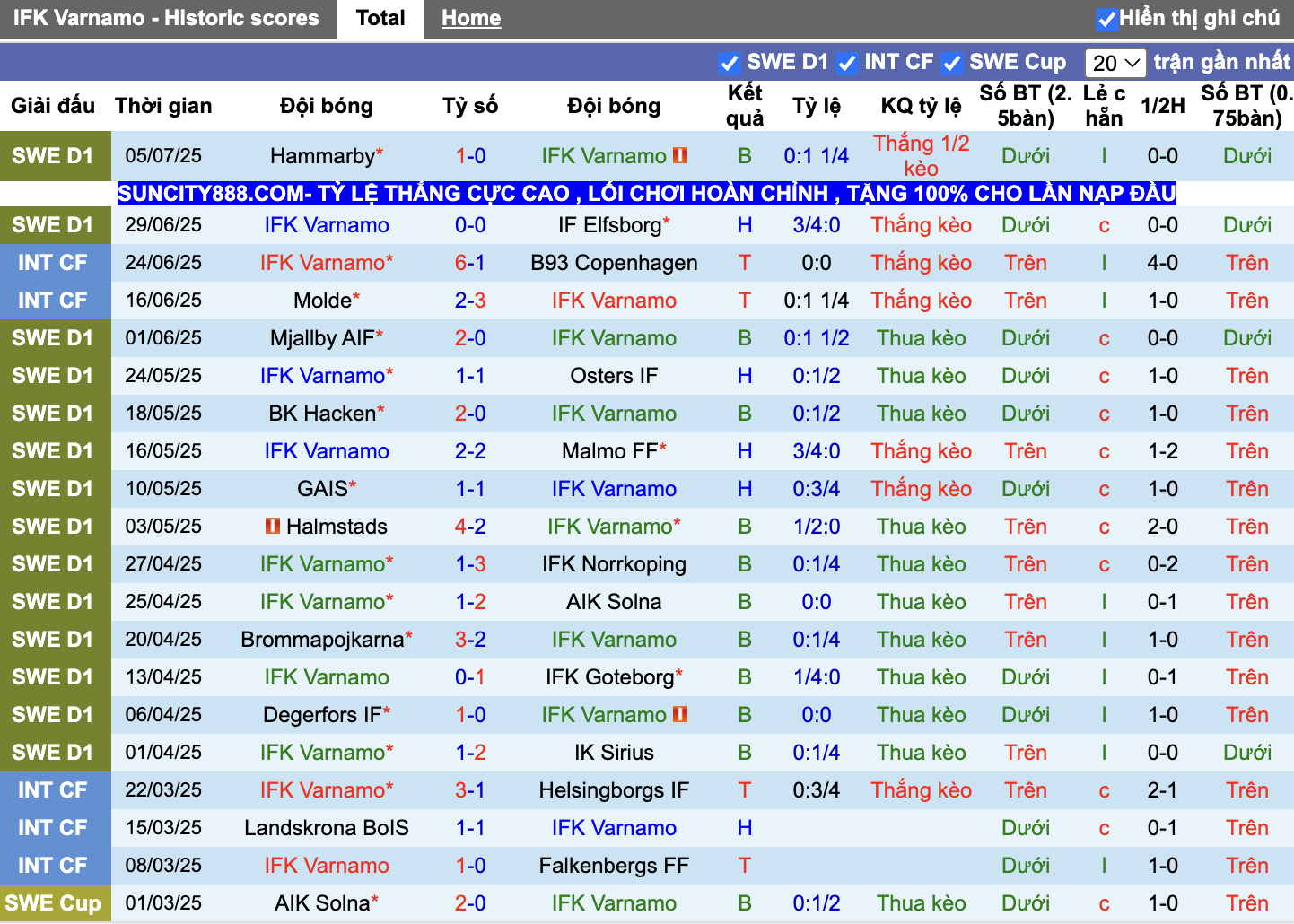The width and height of the screenshot is (1294, 924).
Task: Toggle the Hiển thị ghi chú checkbox
Action: pos(1106,19)
